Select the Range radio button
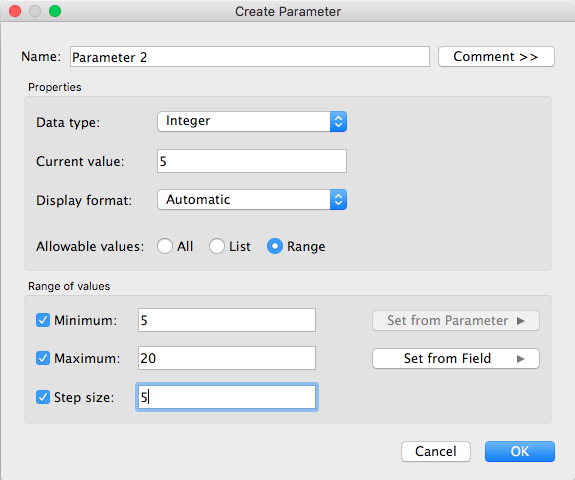Screen dimensions: 575x480 [275, 246]
